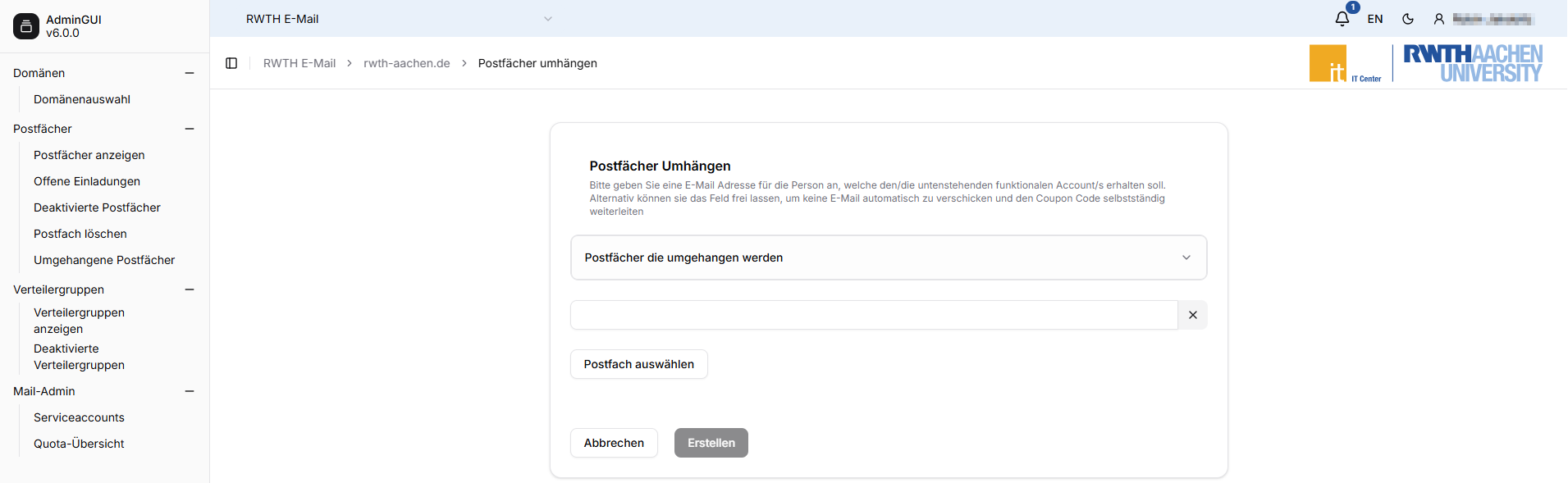Toggle dark mode with moon icon
Image resolution: width=1568 pixels, height=483 pixels.
pyautogui.click(x=1408, y=19)
